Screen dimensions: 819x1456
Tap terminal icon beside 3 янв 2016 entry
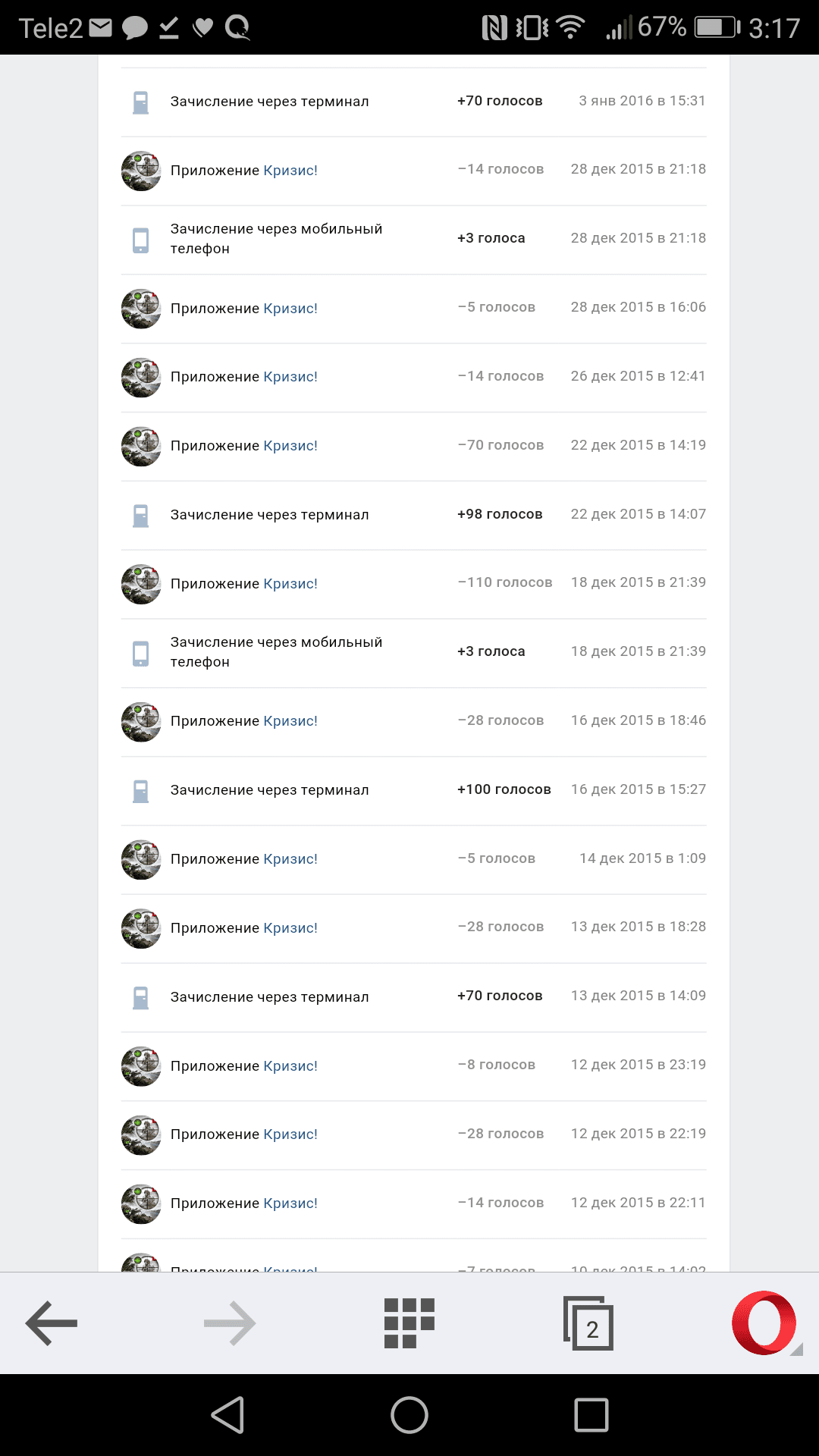[141, 102]
